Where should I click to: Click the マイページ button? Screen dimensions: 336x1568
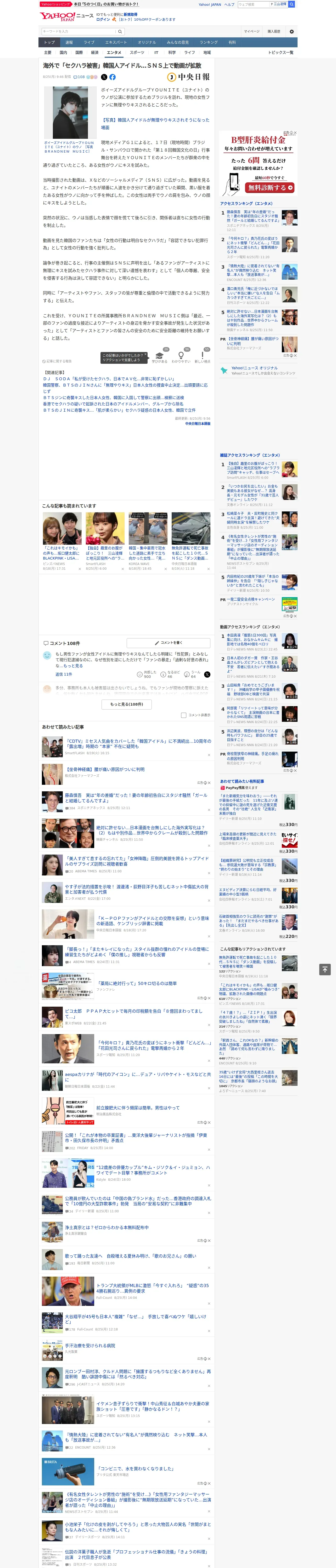click(251, 31)
